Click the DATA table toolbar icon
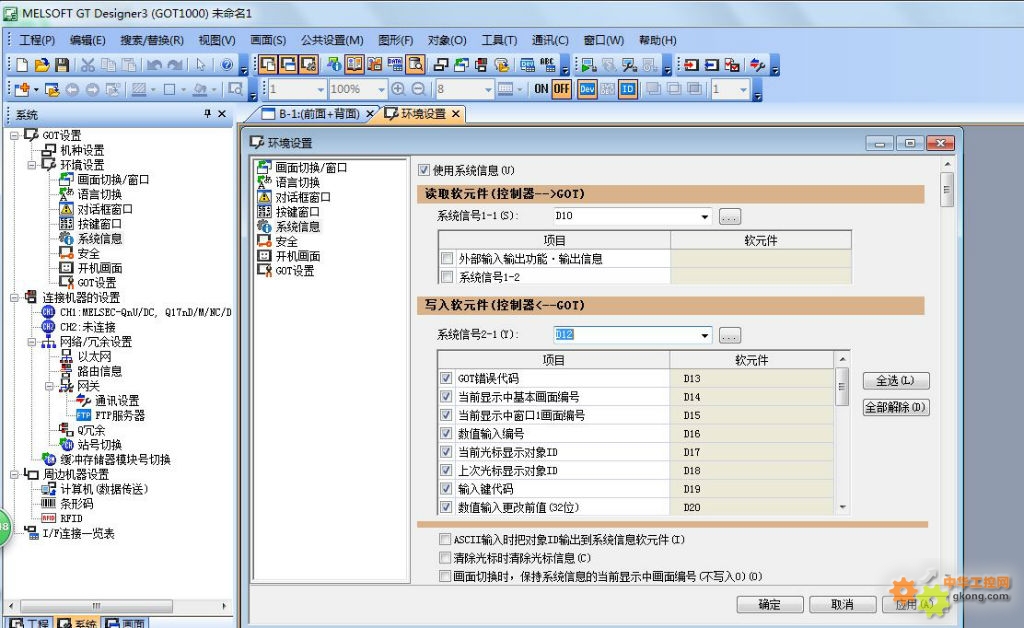The image size is (1024, 628). (x=394, y=65)
